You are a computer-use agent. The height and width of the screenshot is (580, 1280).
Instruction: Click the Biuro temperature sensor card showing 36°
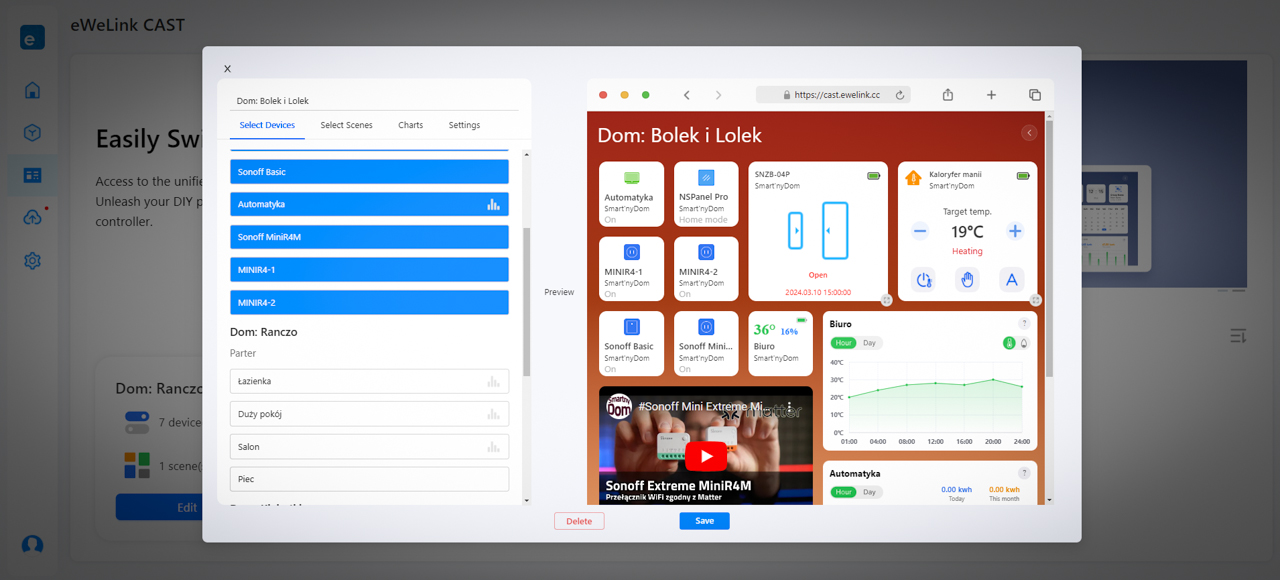coord(781,344)
